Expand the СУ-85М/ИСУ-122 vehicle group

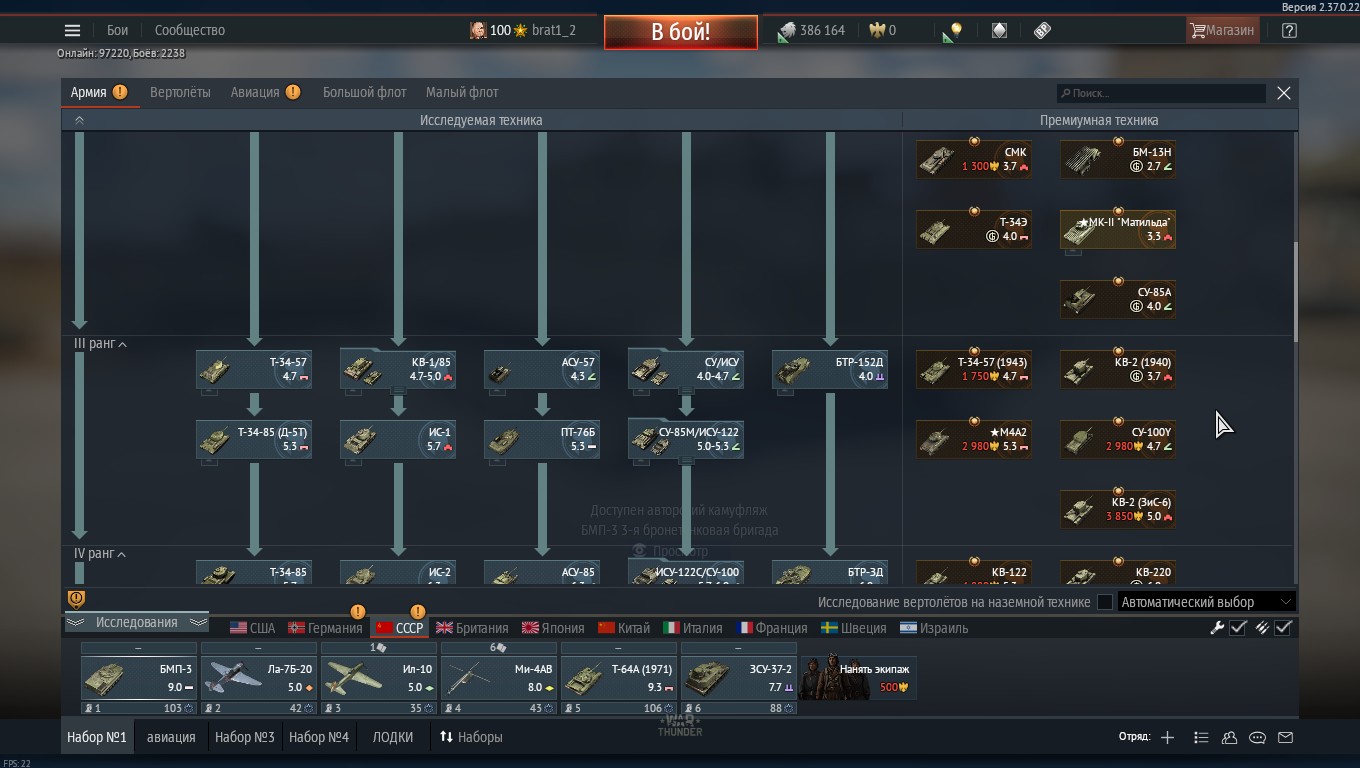(x=686, y=439)
